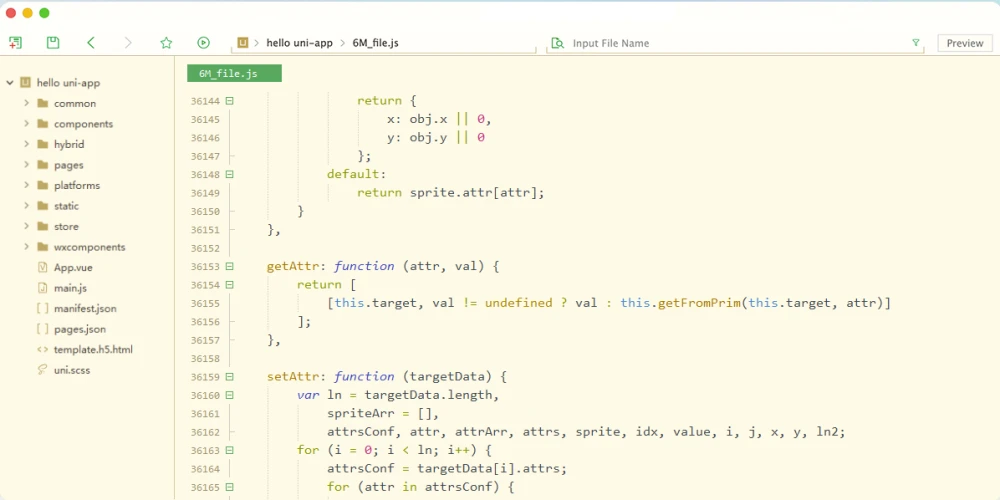This screenshot has height=500, width=1000.
Task: Click the pages.json bracket icon
Action: tap(43, 329)
